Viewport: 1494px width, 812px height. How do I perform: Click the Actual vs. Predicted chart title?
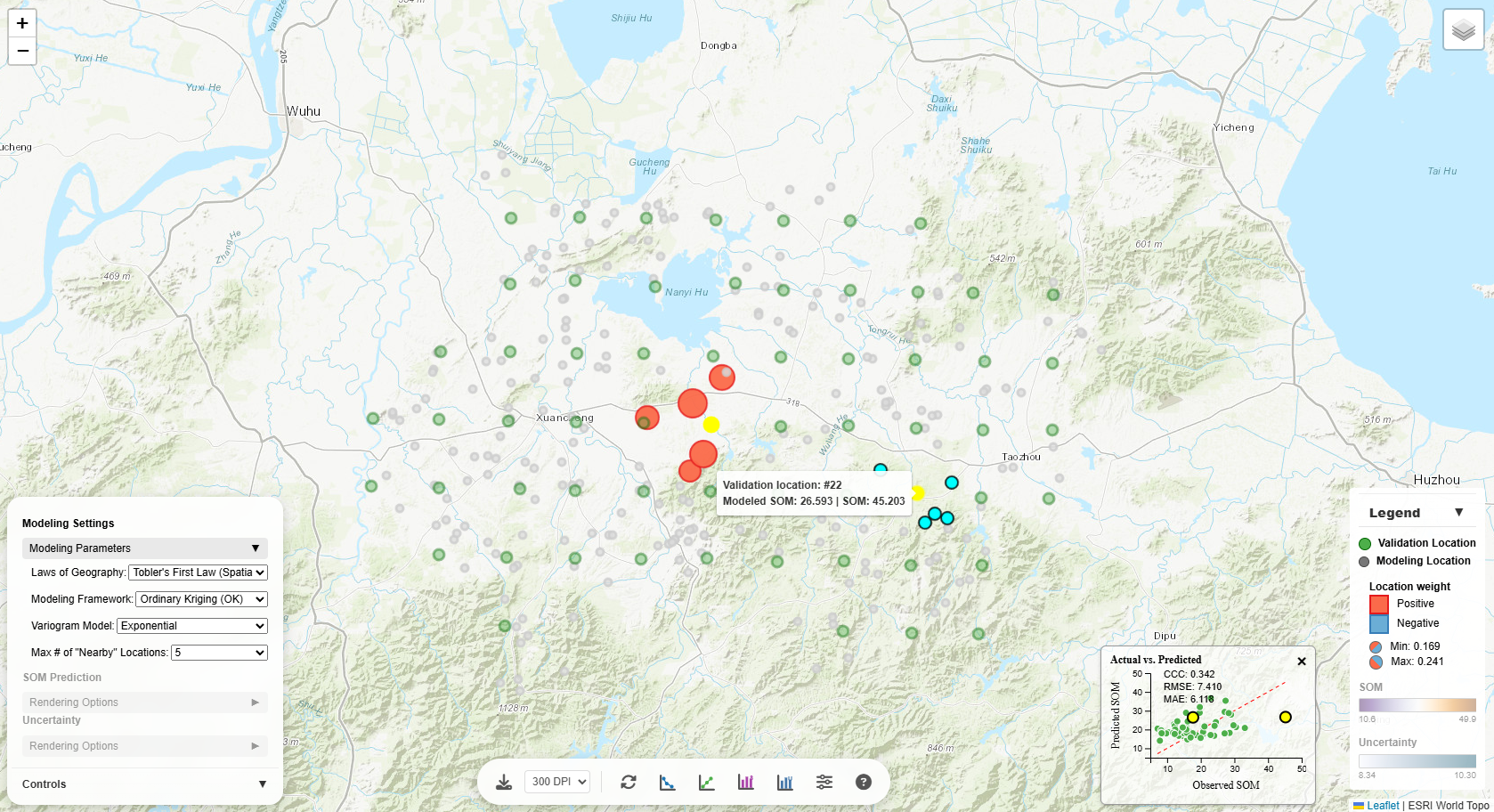(1156, 660)
